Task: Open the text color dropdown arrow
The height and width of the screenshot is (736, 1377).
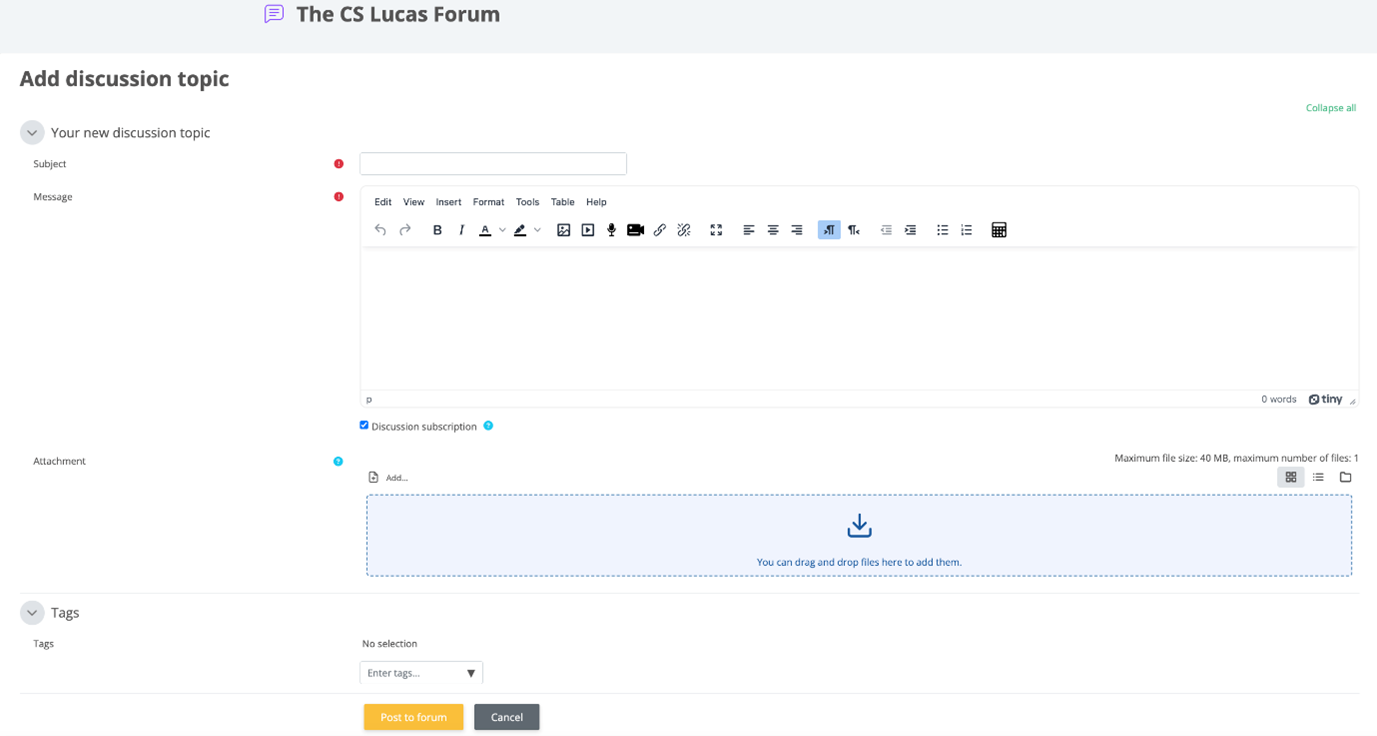Action: click(502, 230)
